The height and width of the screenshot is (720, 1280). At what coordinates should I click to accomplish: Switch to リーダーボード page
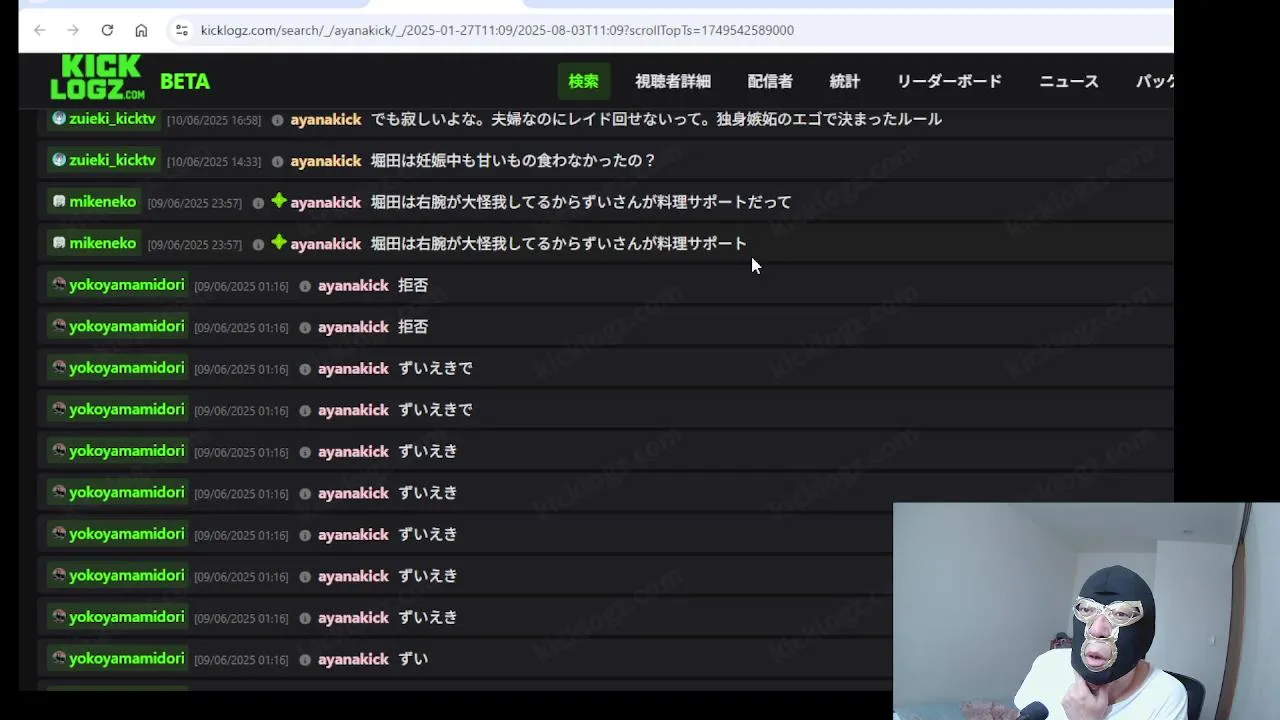coord(949,81)
